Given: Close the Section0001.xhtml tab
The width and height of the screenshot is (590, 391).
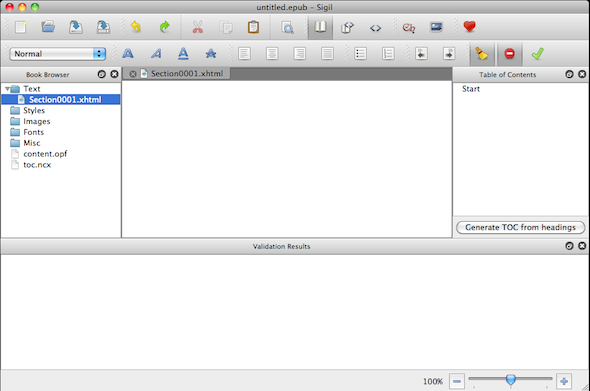Looking at the screenshot, I should pos(132,74).
